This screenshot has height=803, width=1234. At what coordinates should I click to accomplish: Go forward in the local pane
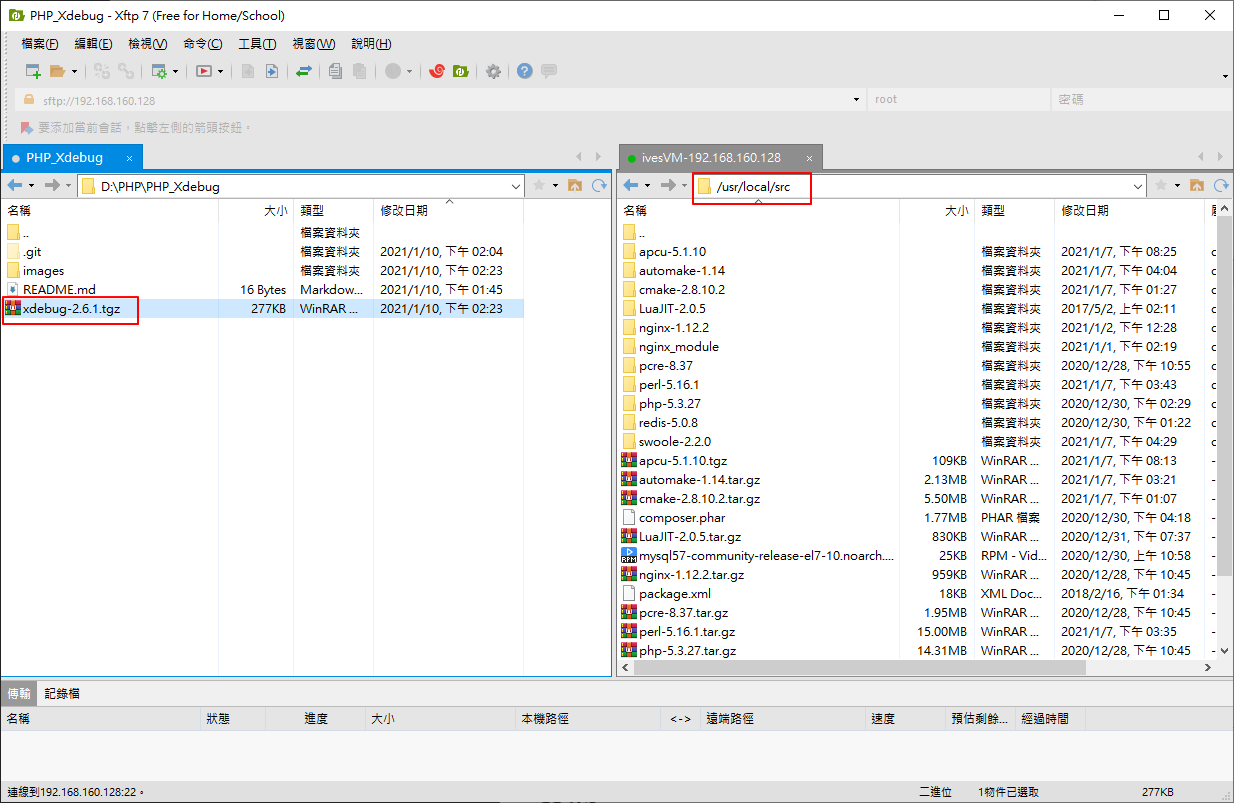pos(54,186)
